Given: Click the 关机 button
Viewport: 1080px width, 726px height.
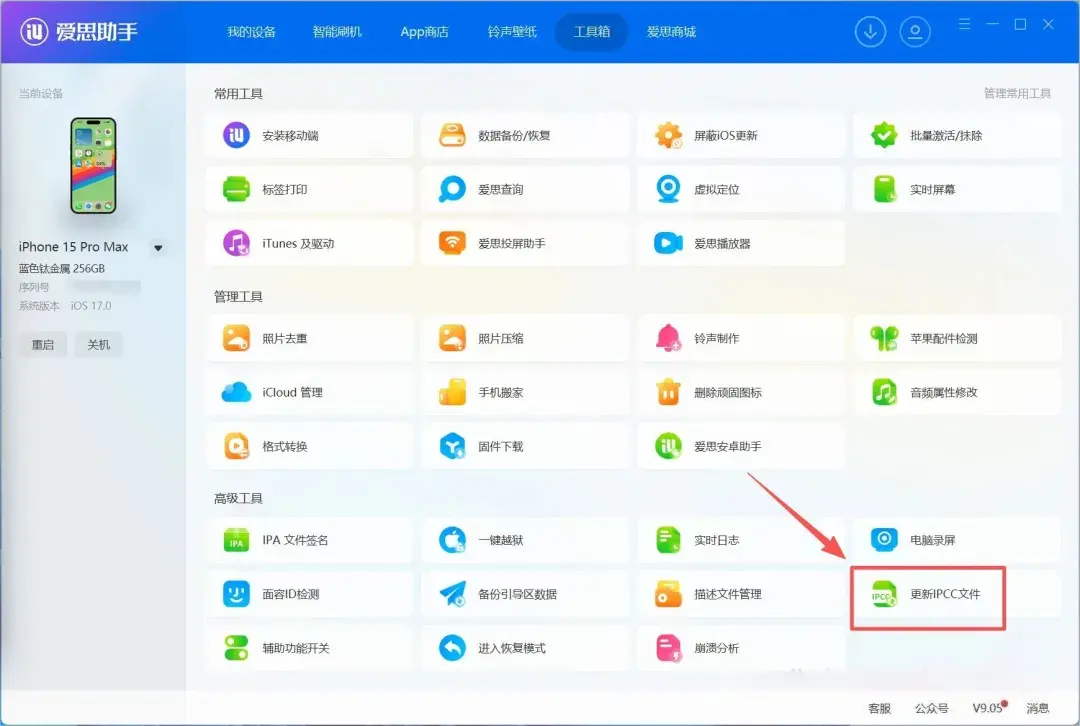Looking at the screenshot, I should [98, 344].
